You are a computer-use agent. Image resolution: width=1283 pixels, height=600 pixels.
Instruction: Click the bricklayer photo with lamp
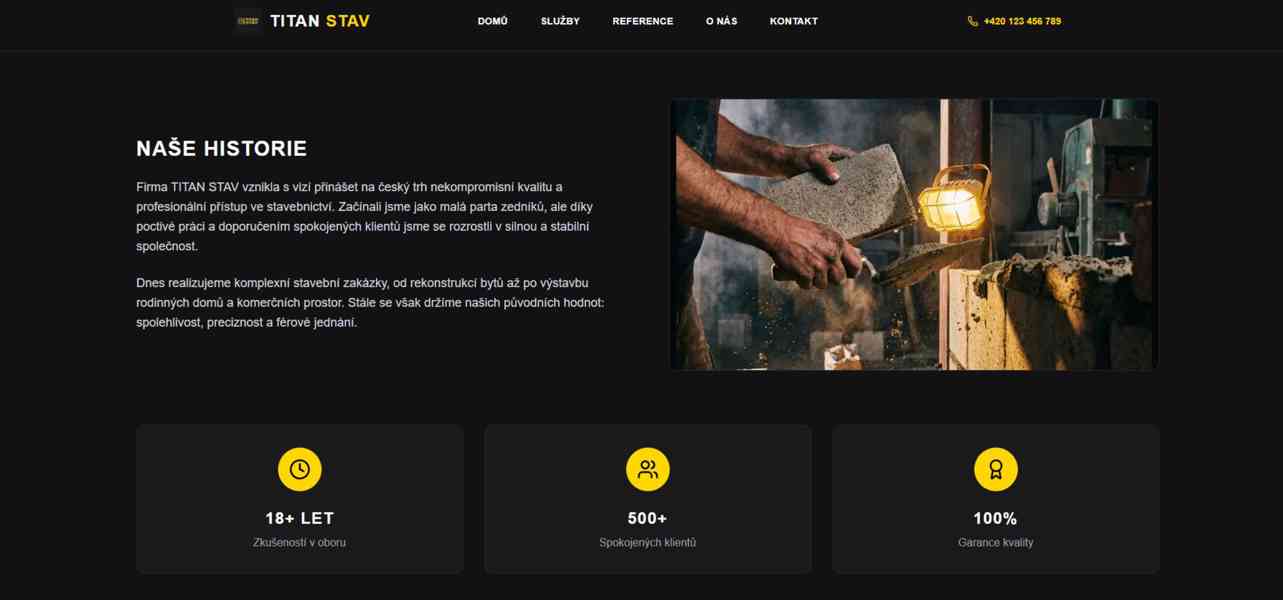tap(914, 234)
